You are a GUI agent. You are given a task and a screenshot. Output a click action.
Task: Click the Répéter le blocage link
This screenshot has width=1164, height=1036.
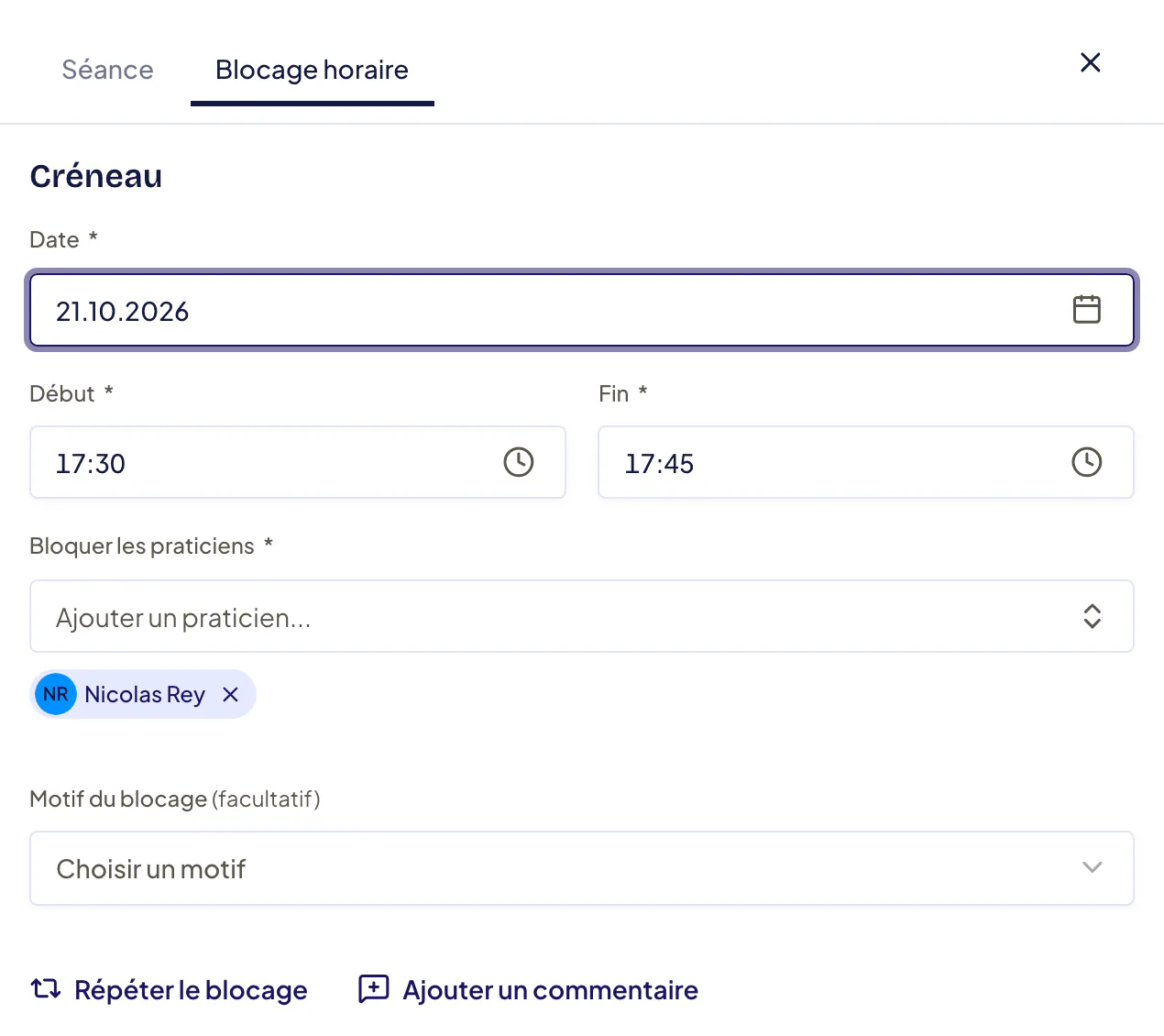170,990
